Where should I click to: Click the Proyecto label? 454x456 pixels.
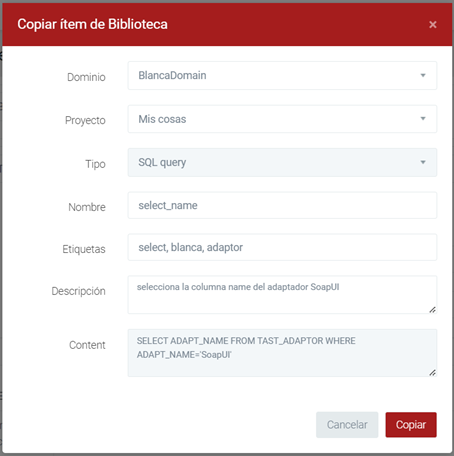pos(85,120)
